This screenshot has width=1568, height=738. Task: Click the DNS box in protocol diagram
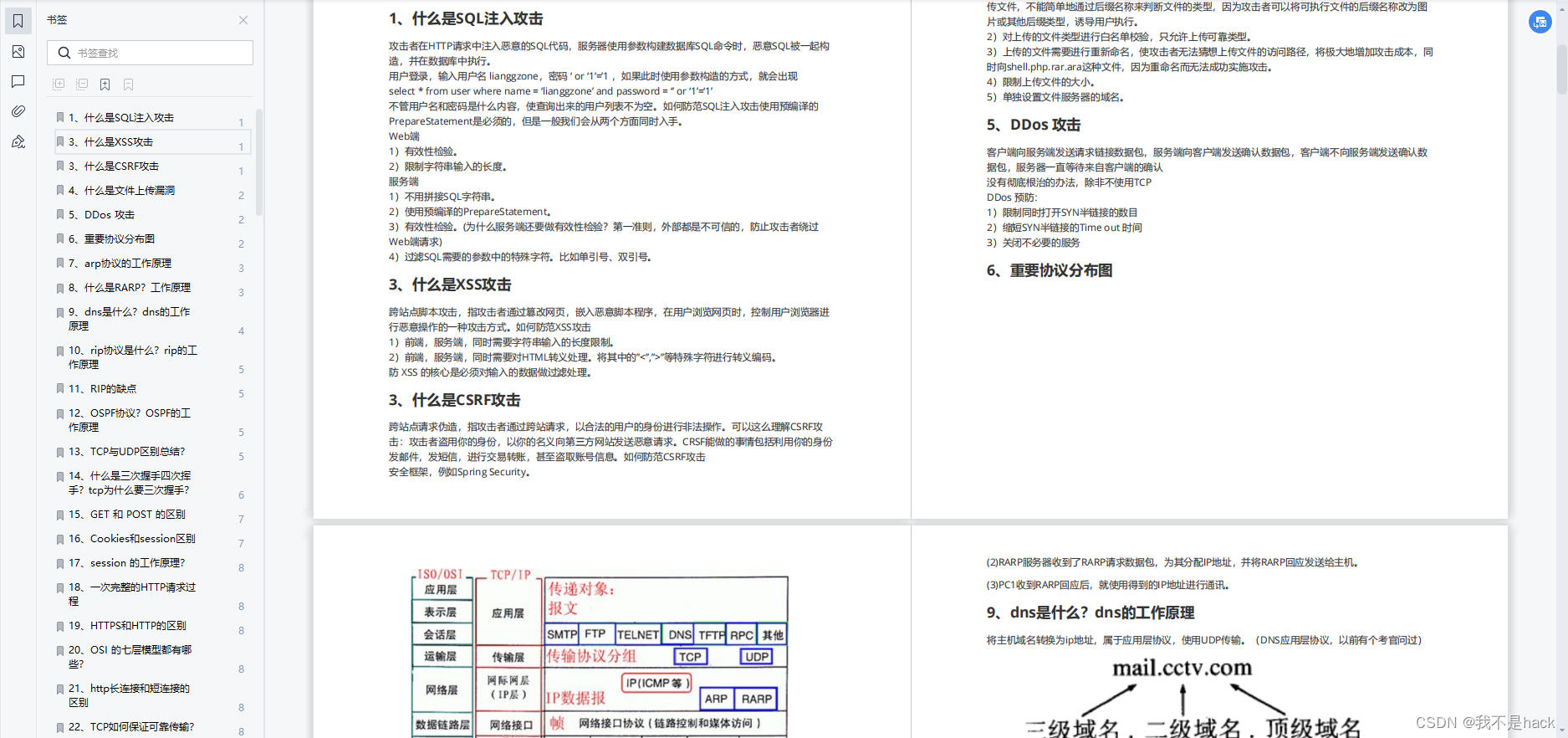[680, 635]
